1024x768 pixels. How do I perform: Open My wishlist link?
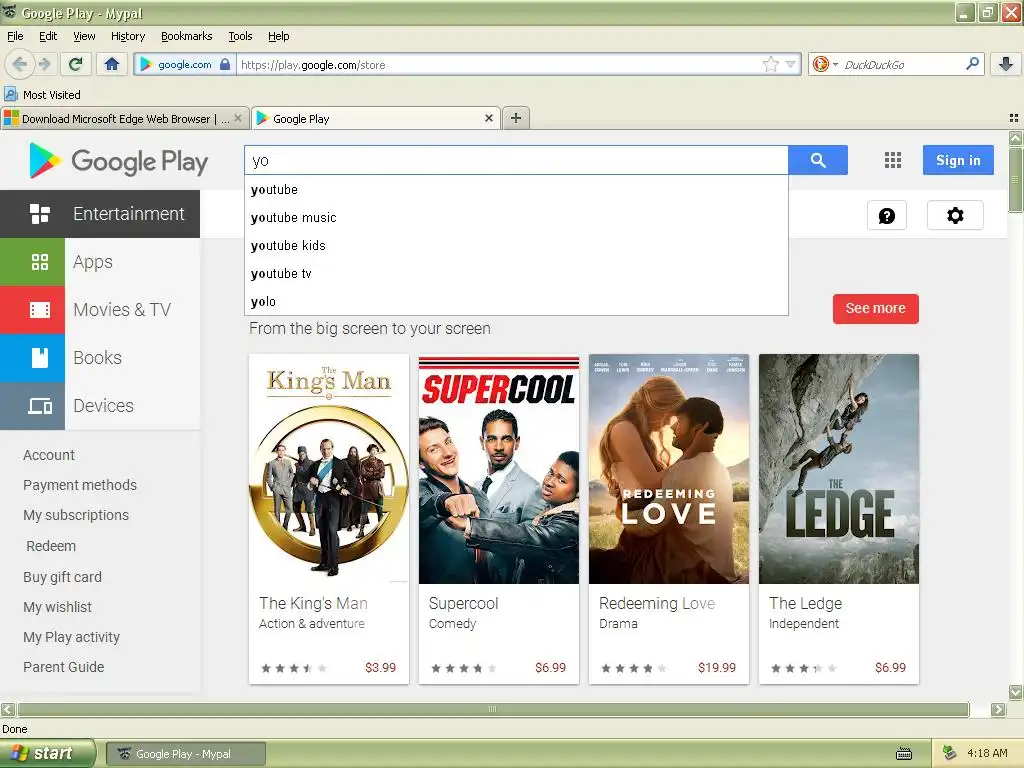(57, 607)
